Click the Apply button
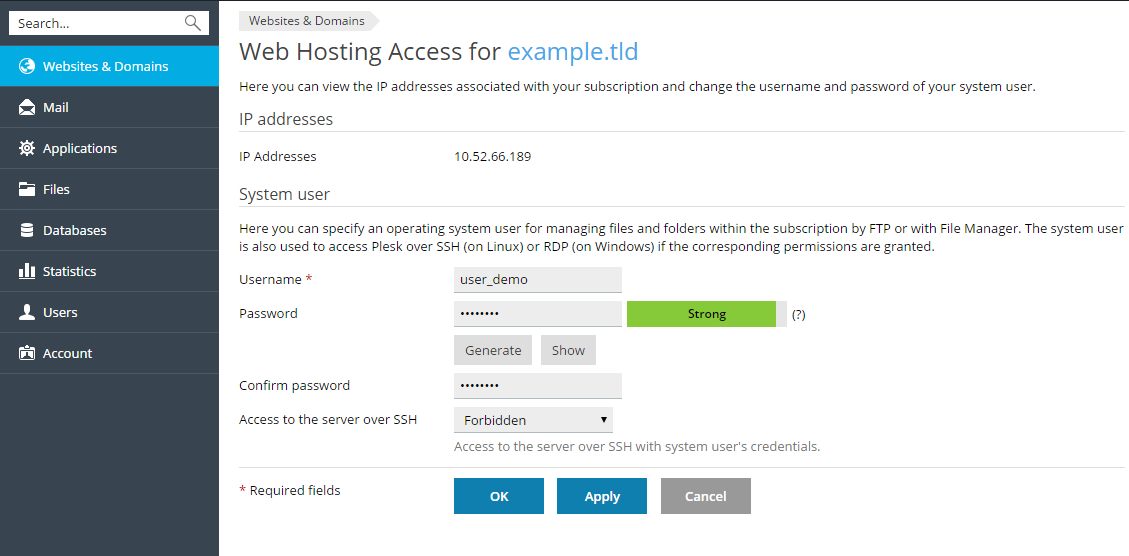The image size is (1129, 556). point(601,496)
